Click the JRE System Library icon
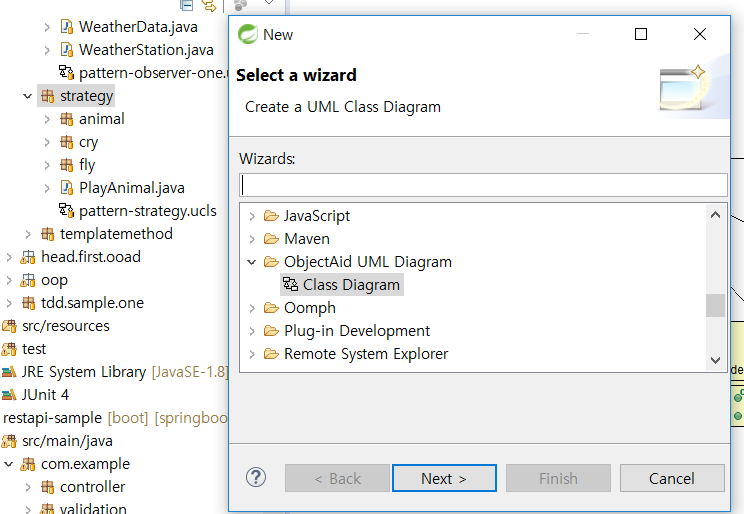Screen dimensions: 744x514 [x=9, y=371]
